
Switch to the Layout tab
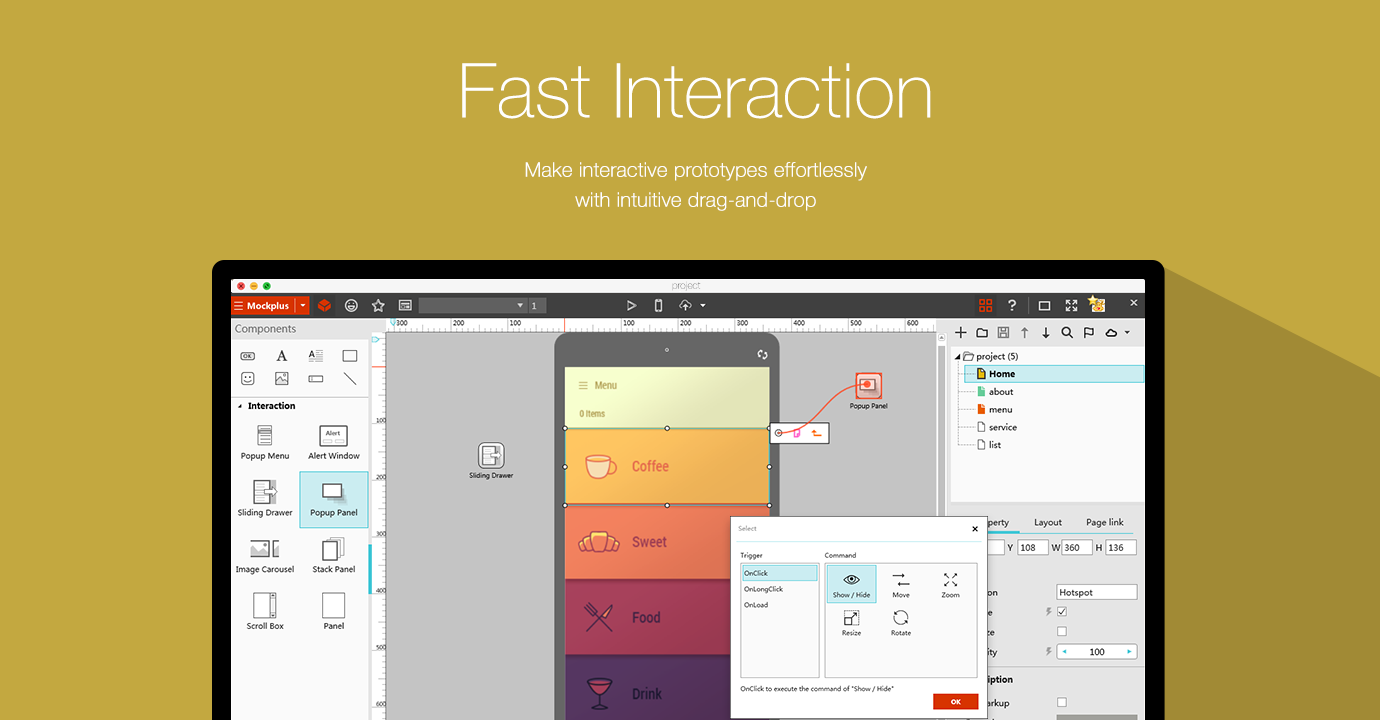click(x=1048, y=522)
